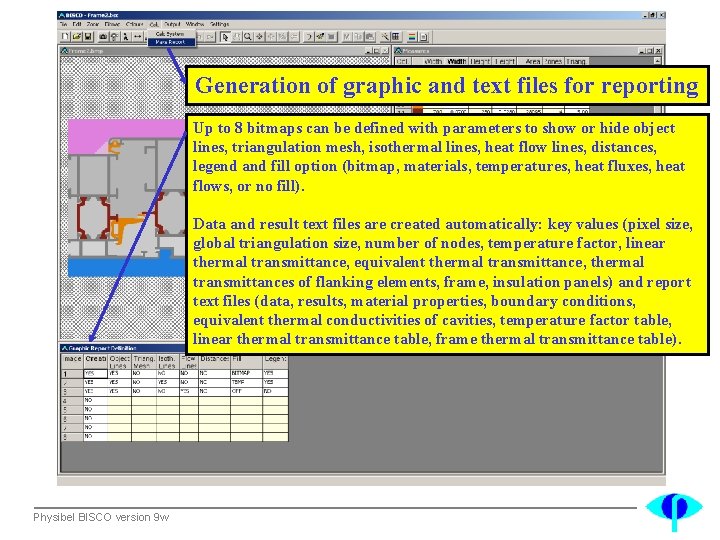The width and height of the screenshot is (720, 540).
Task: Click the curved arc toolbar icon
Action: (x=309, y=37)
